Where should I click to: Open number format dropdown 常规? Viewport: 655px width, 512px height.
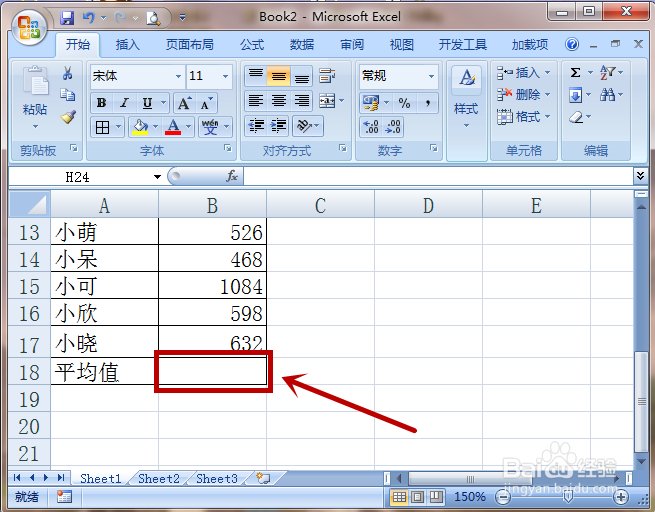pyautogui.click(x=431, y=76)
